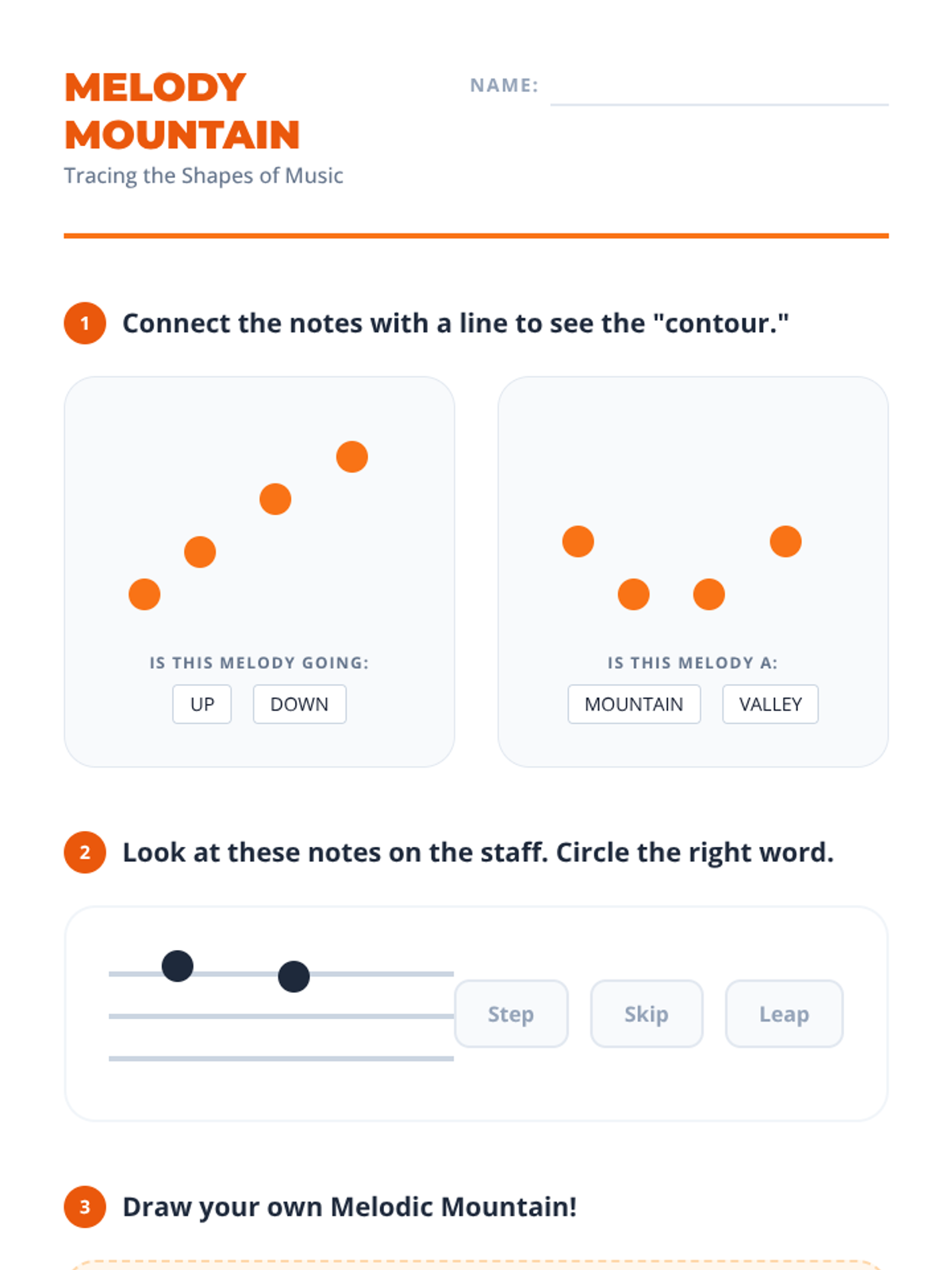Click the last orange dot in the valley melody
This screenshot has width=952, height=1270.
785,541
